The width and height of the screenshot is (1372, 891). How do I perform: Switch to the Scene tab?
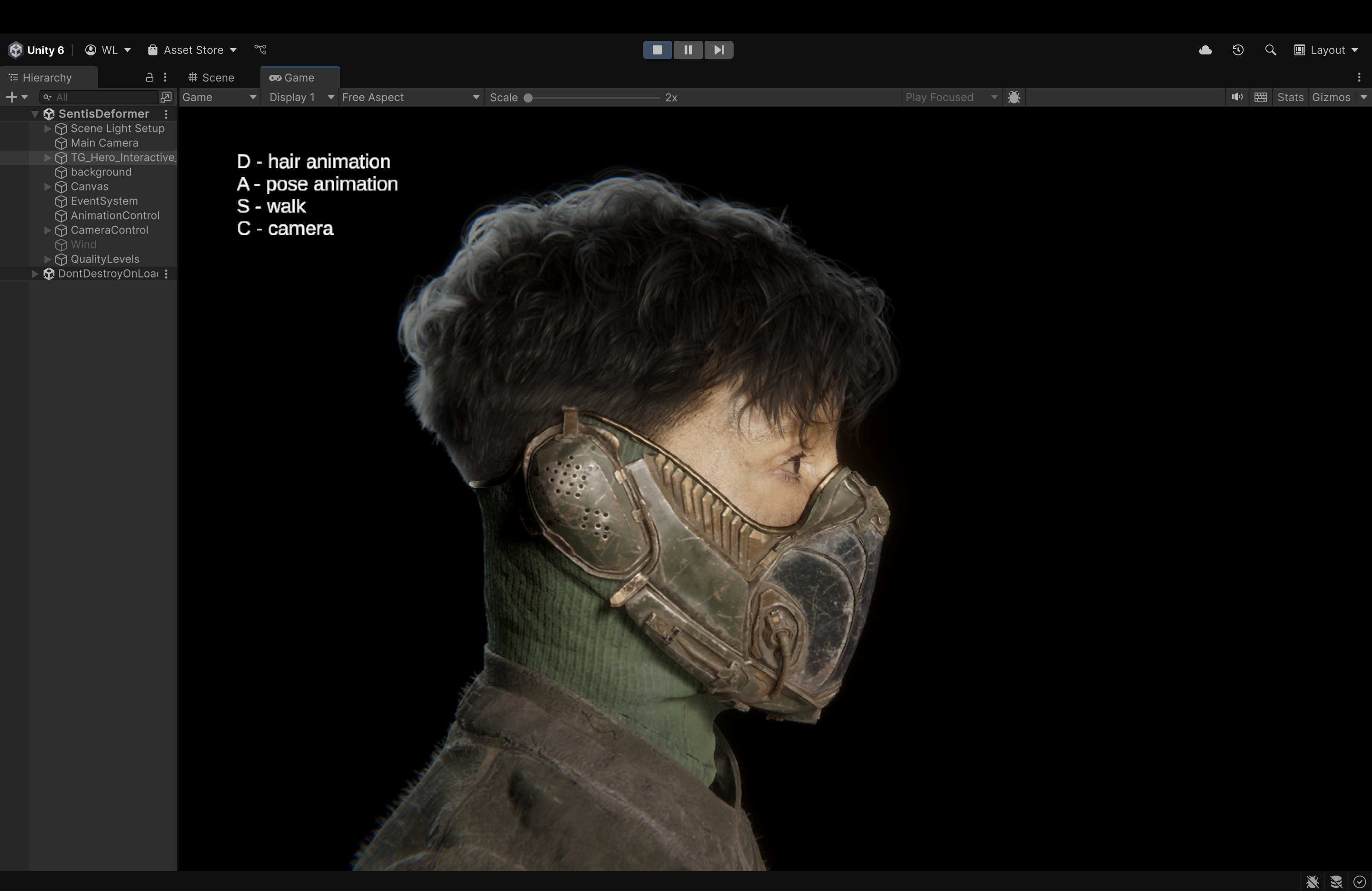(211, 78)
